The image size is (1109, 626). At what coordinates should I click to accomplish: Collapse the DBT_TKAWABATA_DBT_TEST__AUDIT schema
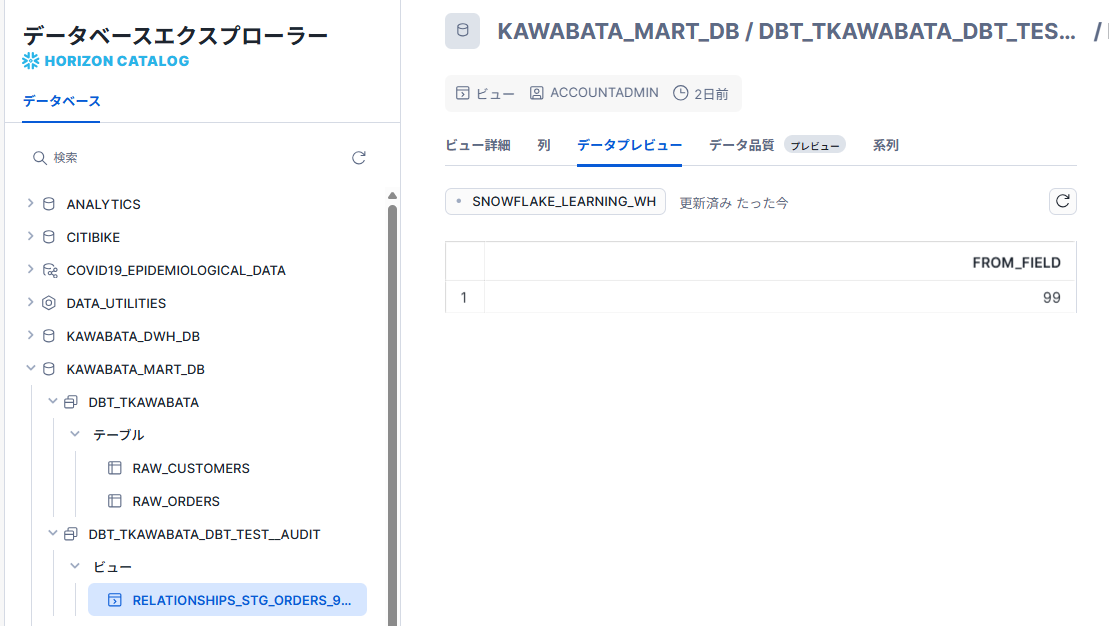pyautogui.click(x=52, y=533)
